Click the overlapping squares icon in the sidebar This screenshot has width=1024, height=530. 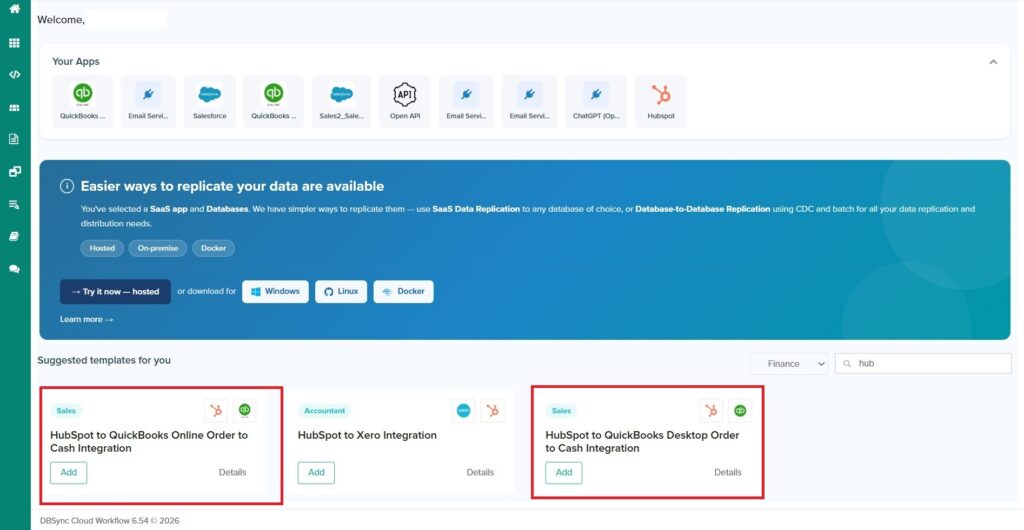14,172
